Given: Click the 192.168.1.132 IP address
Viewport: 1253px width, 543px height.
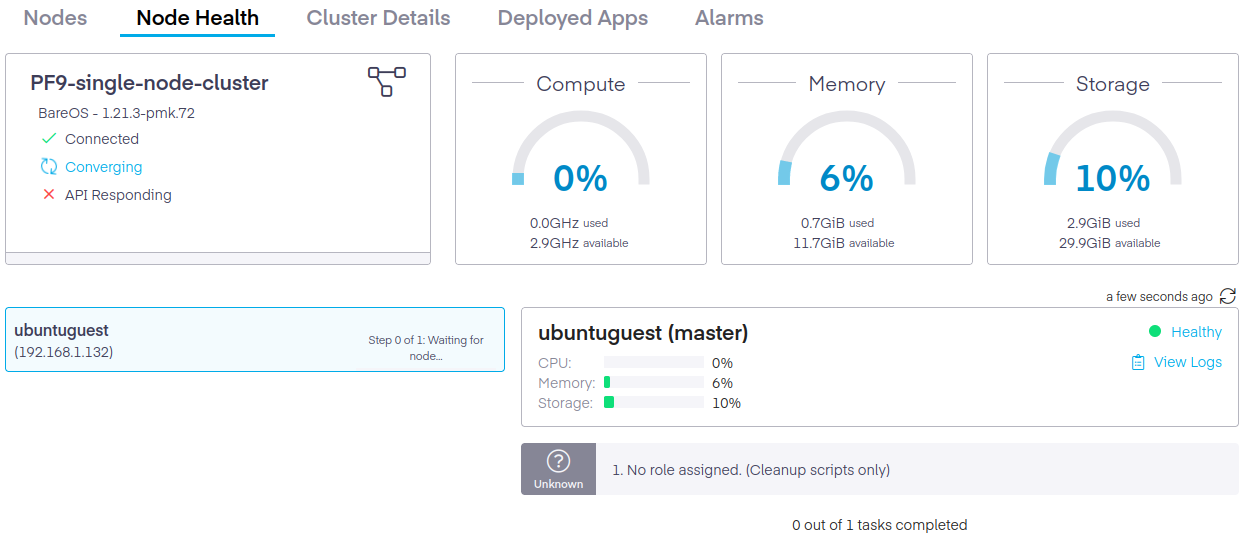Looking at the screenshot, I should click(x=64, y=352).
